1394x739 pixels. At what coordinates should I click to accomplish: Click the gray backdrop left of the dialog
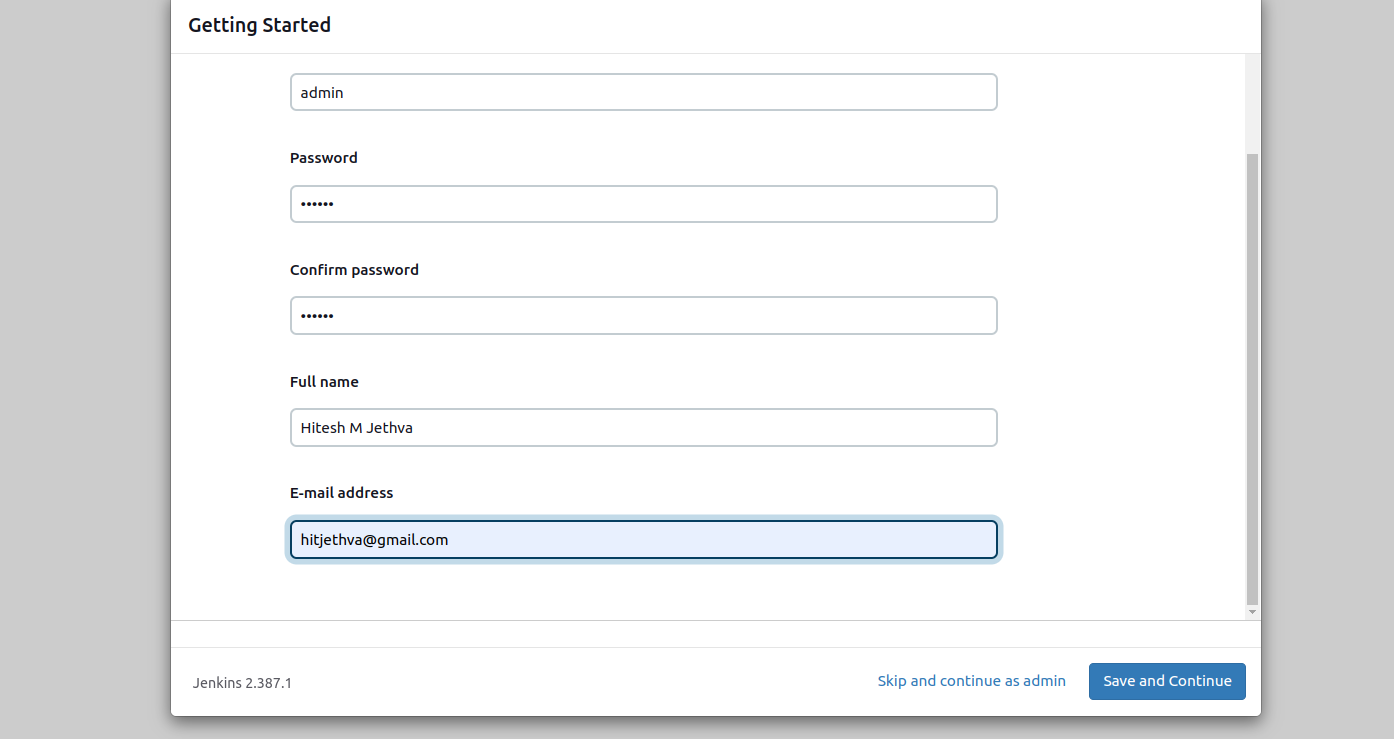(x=85, y=370)
